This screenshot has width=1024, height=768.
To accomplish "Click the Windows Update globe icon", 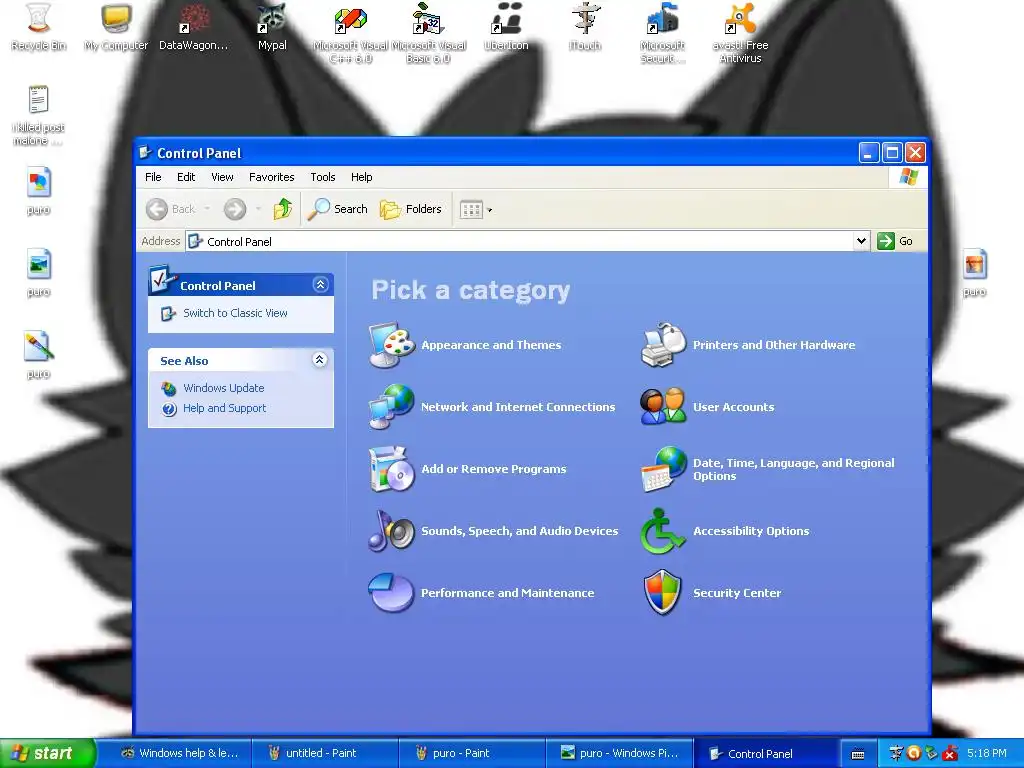I will (169, 389).
